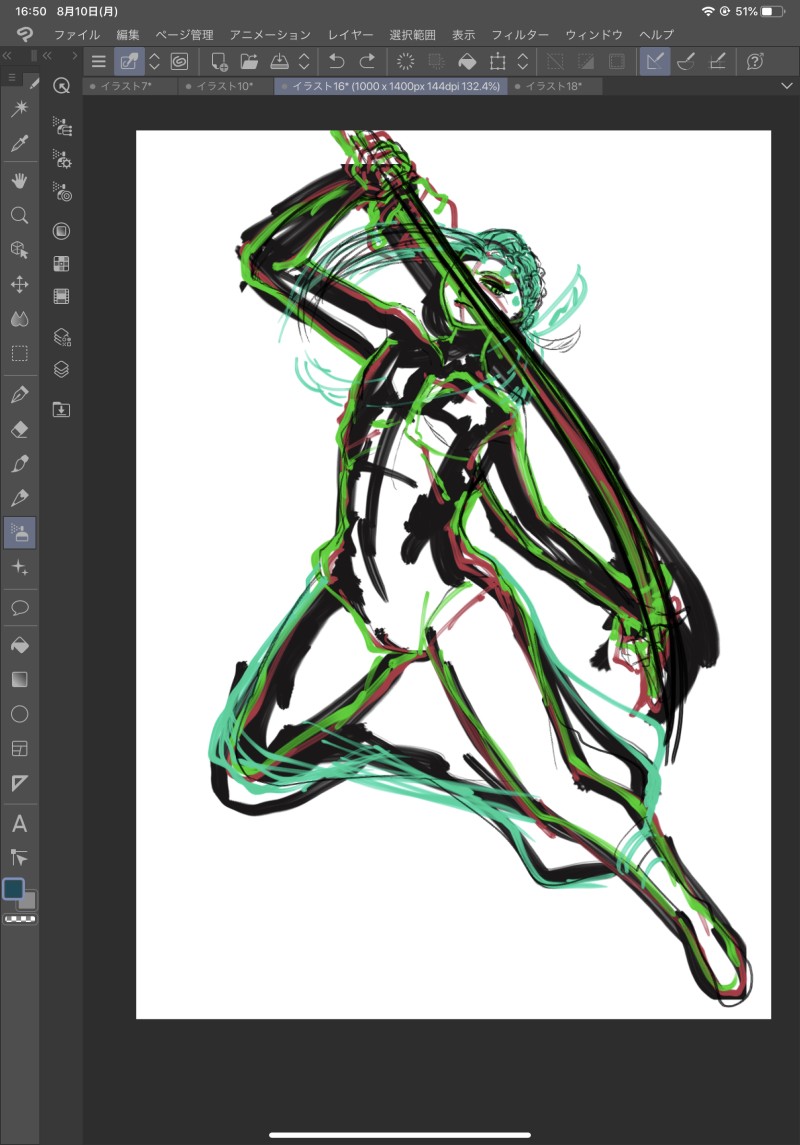Click the Scale/Rotate transform icon
This screenshot has width=800, height=1145.
pos(498,61)
